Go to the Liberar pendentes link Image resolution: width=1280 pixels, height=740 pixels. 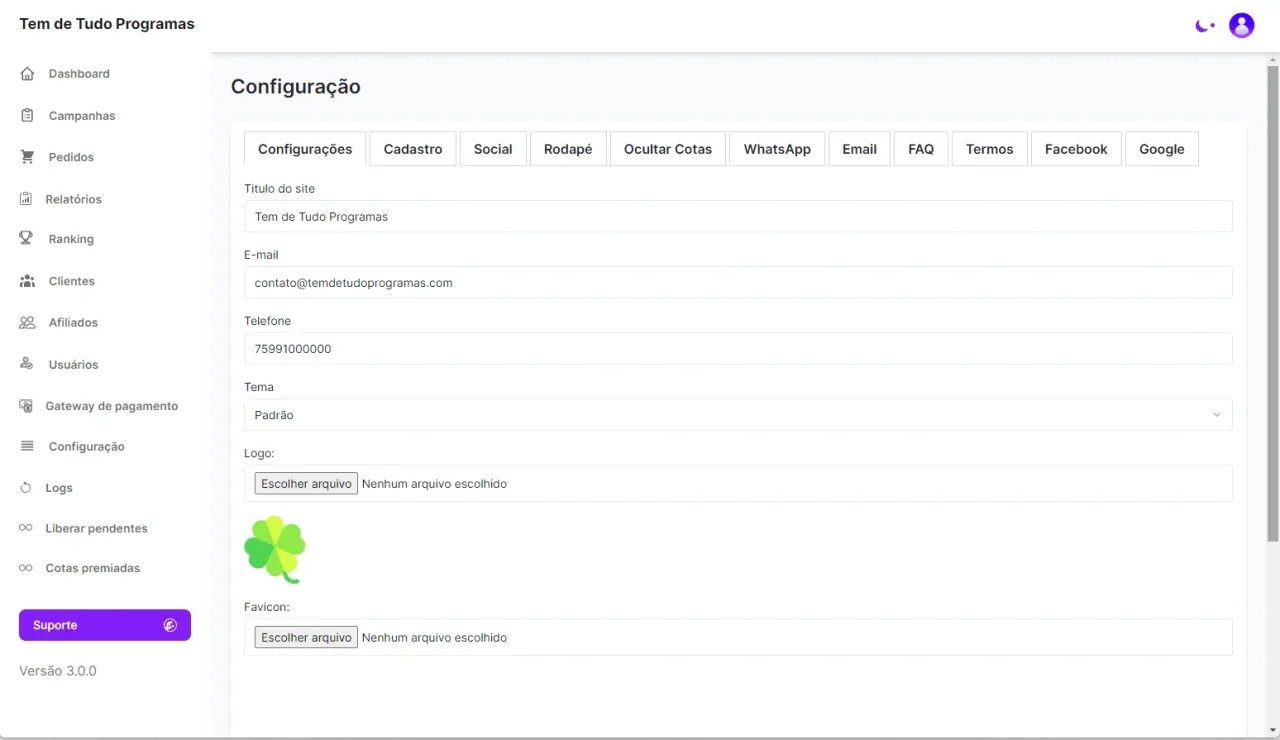[x=96, y=528]
